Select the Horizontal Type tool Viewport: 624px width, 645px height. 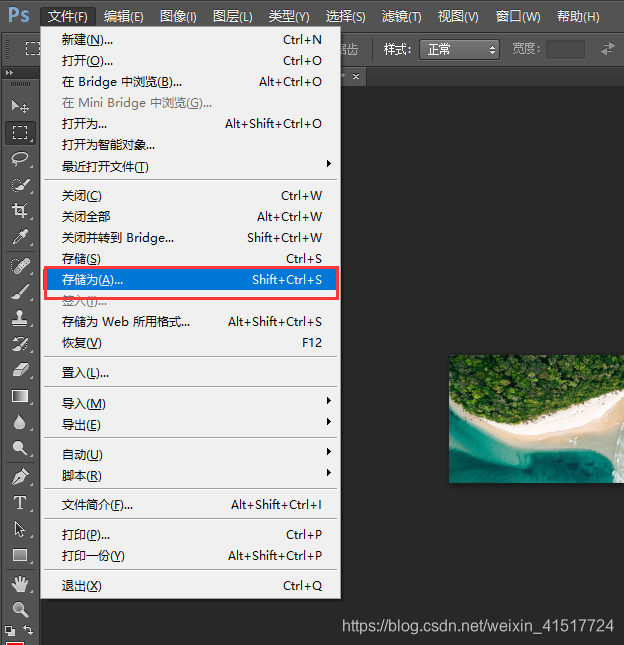click(20, 503)
